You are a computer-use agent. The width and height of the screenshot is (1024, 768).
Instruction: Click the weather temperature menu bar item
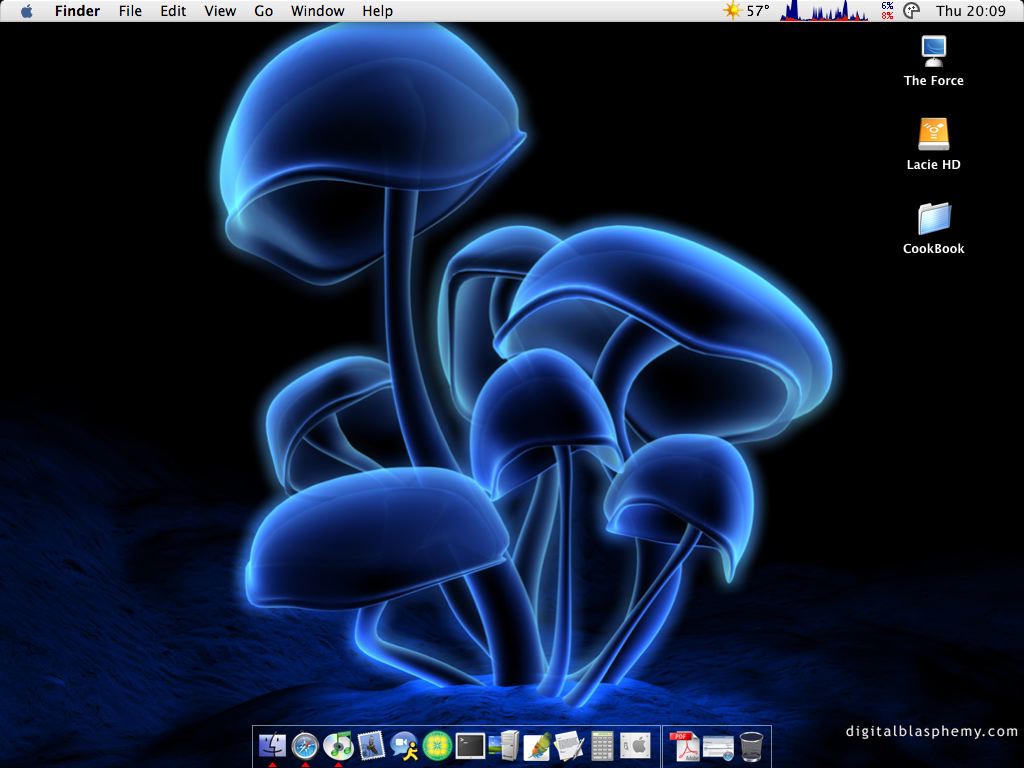click(x=746, y=11)
